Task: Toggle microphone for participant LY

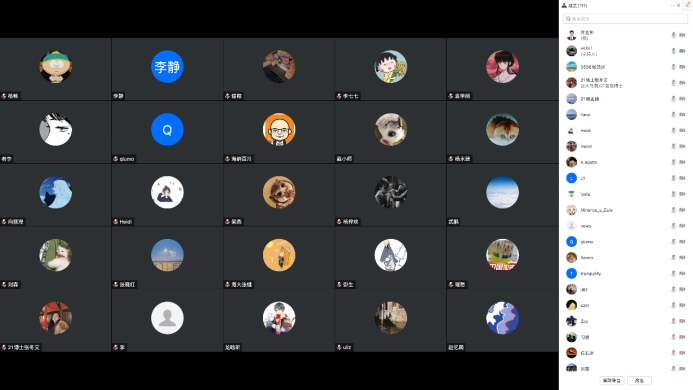Action: point(673,178)
